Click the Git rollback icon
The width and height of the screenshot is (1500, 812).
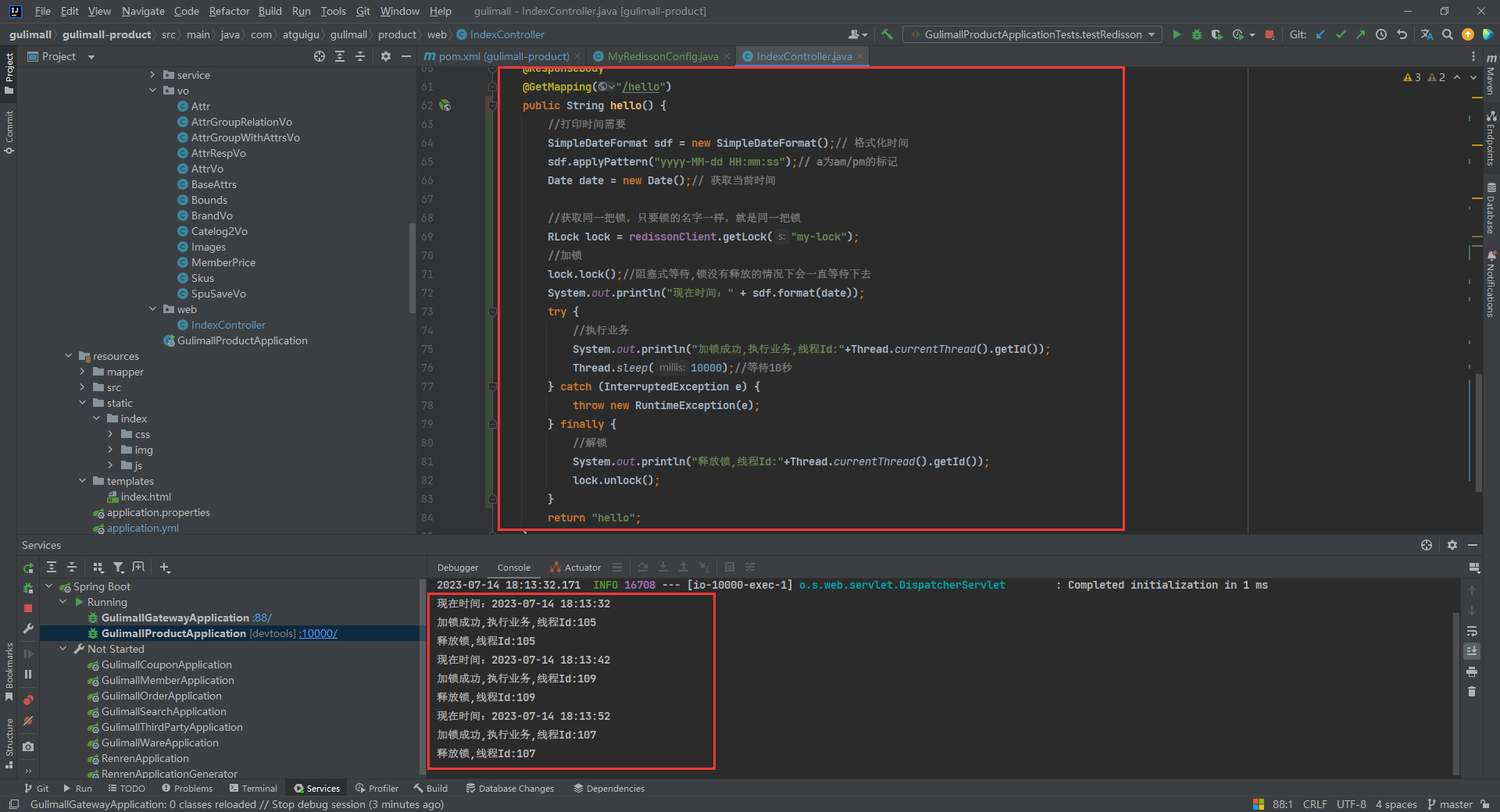pos(1402,34)
